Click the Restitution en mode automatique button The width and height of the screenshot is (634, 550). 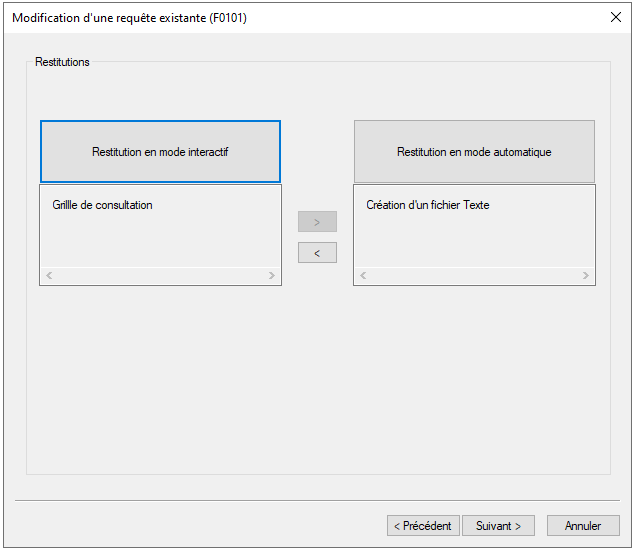click(474, 152)
